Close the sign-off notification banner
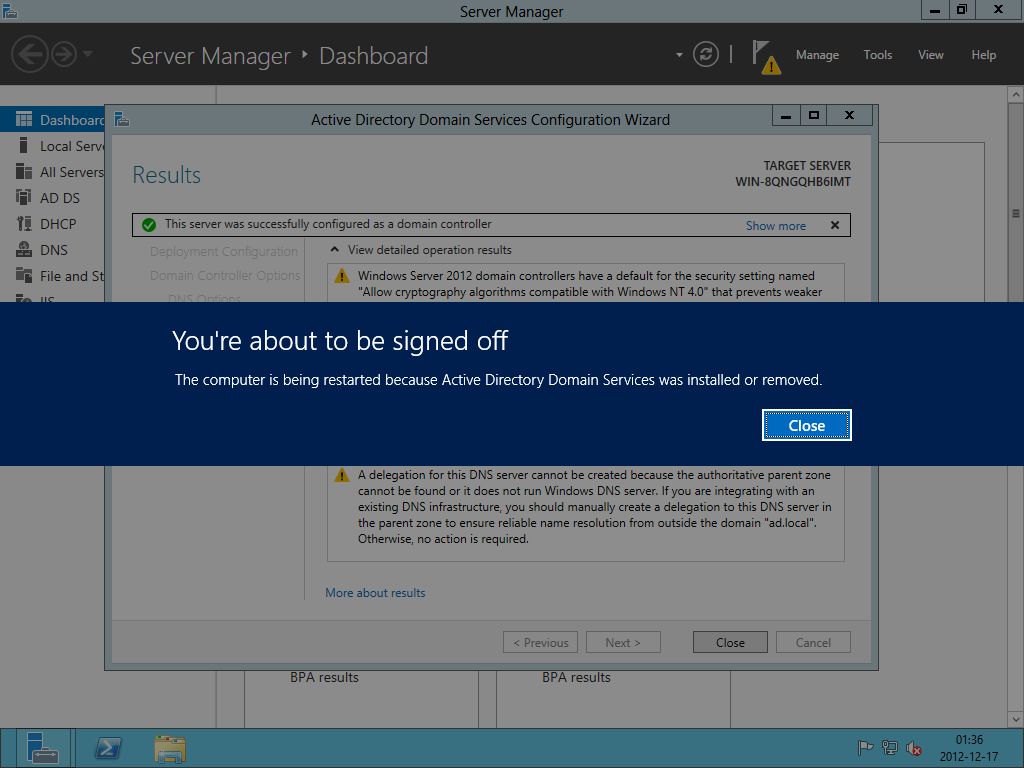 (x=807, y=425)
